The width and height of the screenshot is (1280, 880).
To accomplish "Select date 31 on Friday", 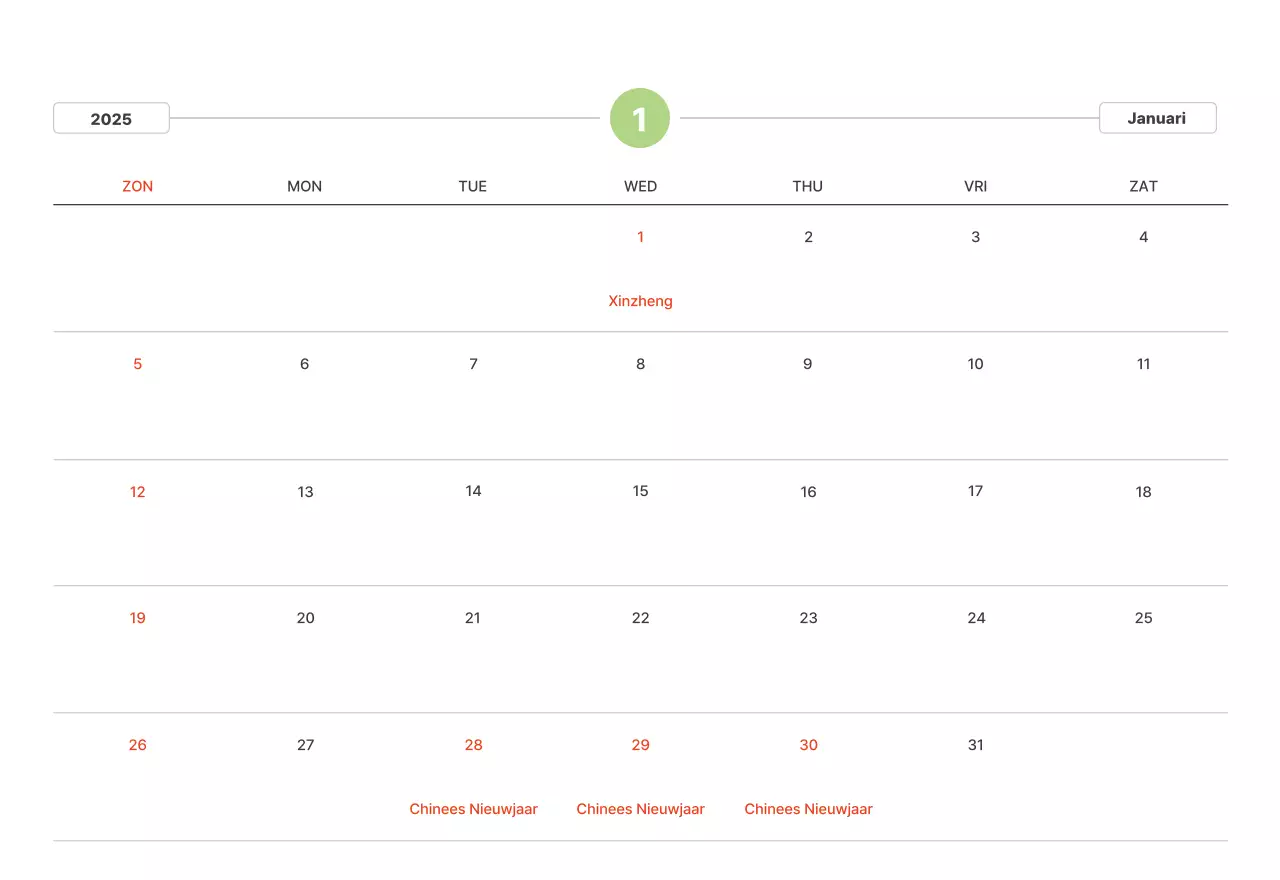I will [x=976, y=745].
